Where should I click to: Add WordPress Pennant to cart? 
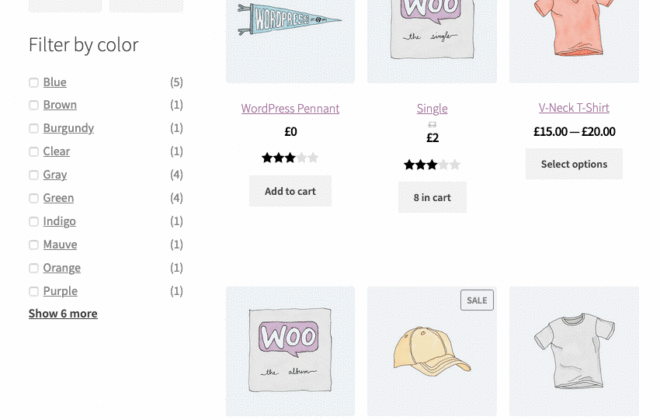(x=290, y=191)
